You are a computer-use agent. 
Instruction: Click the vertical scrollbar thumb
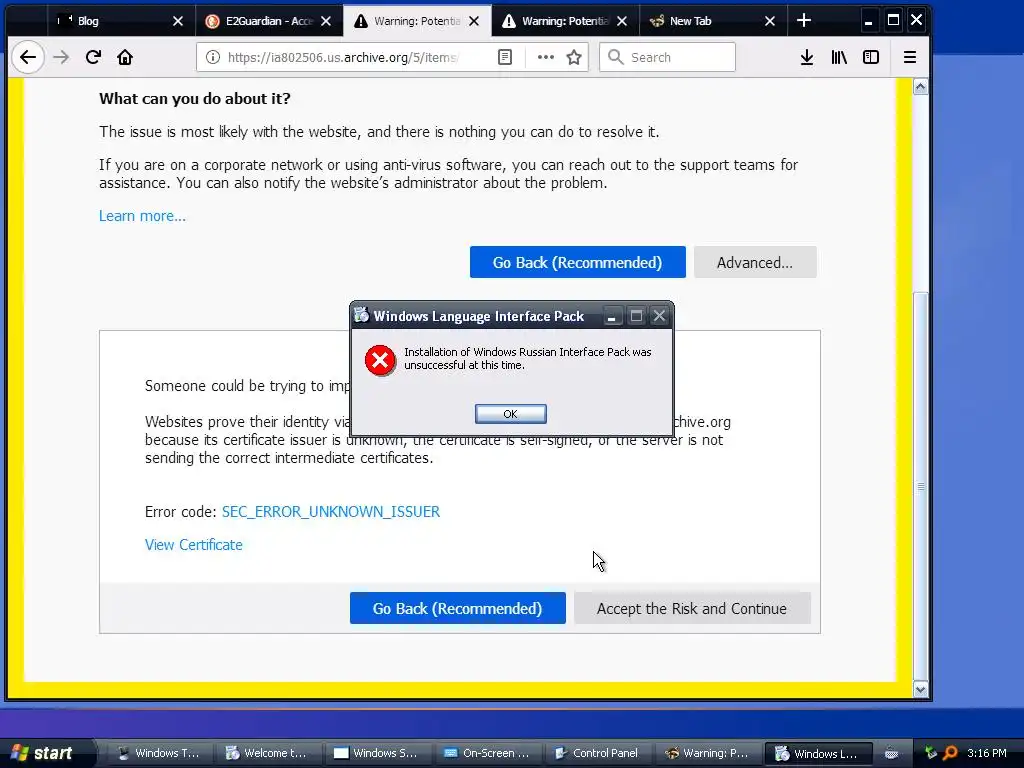click(x=920, y=485)
